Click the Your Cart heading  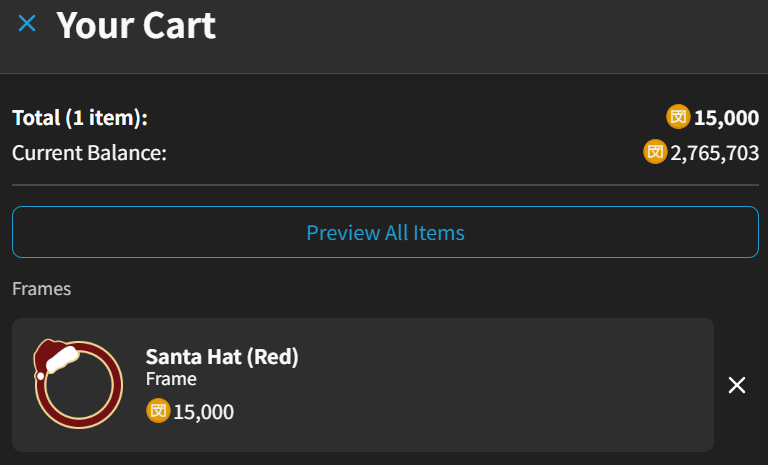136,25
